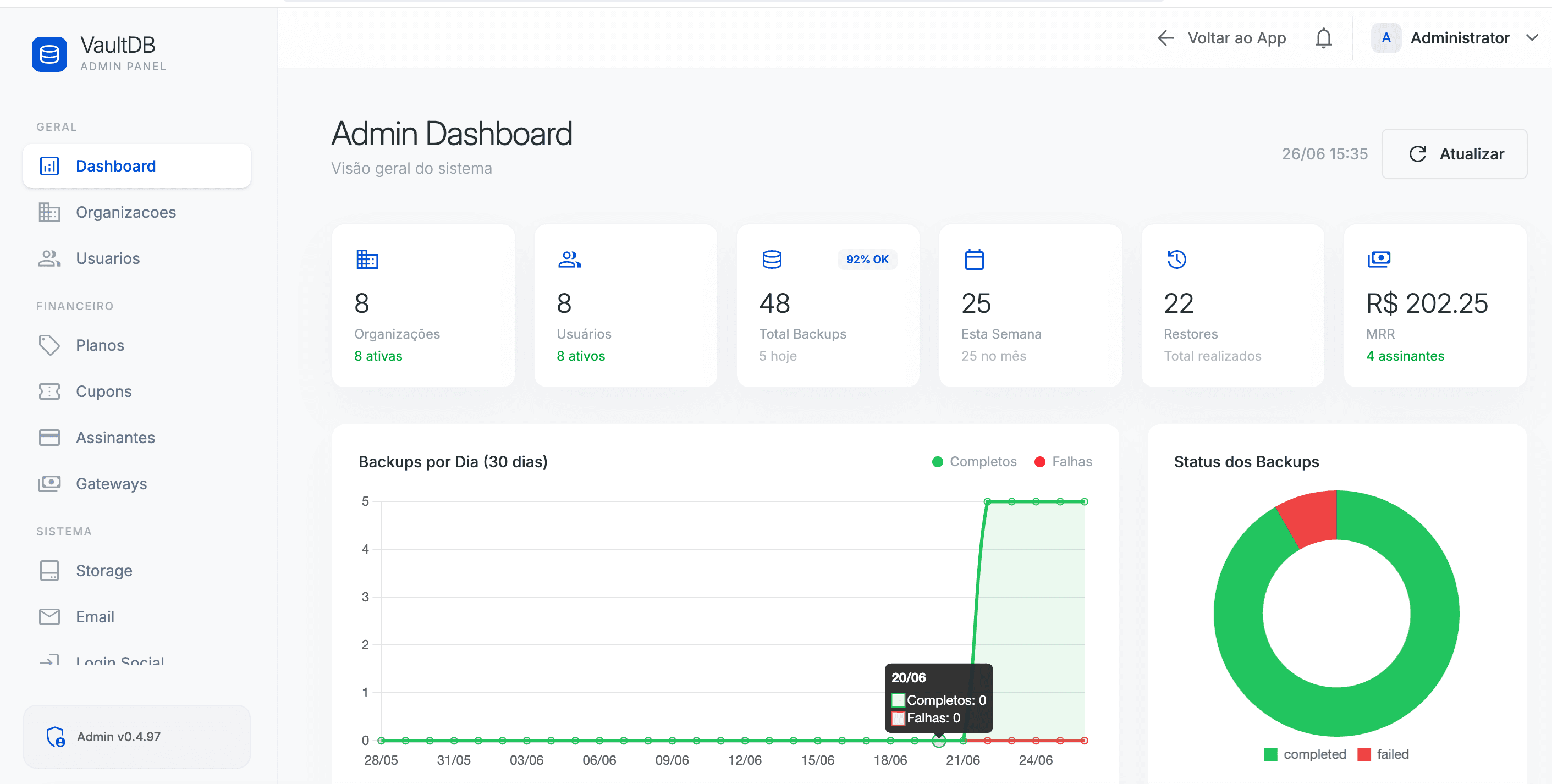The image size is (1552, 784).
Task: Open the Gateways menu item
Action: click(x=137, y=483)
